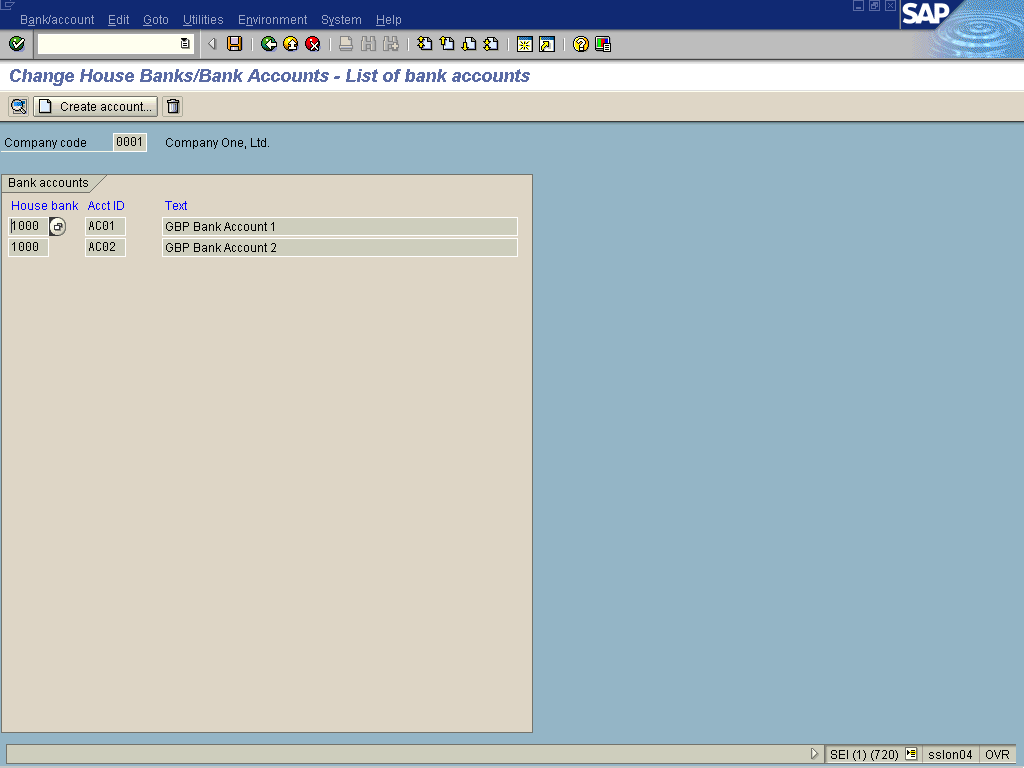The width and height of the screenshot is (1024, 768).
Task: Open the Edit menu
Action: point(118,20)
